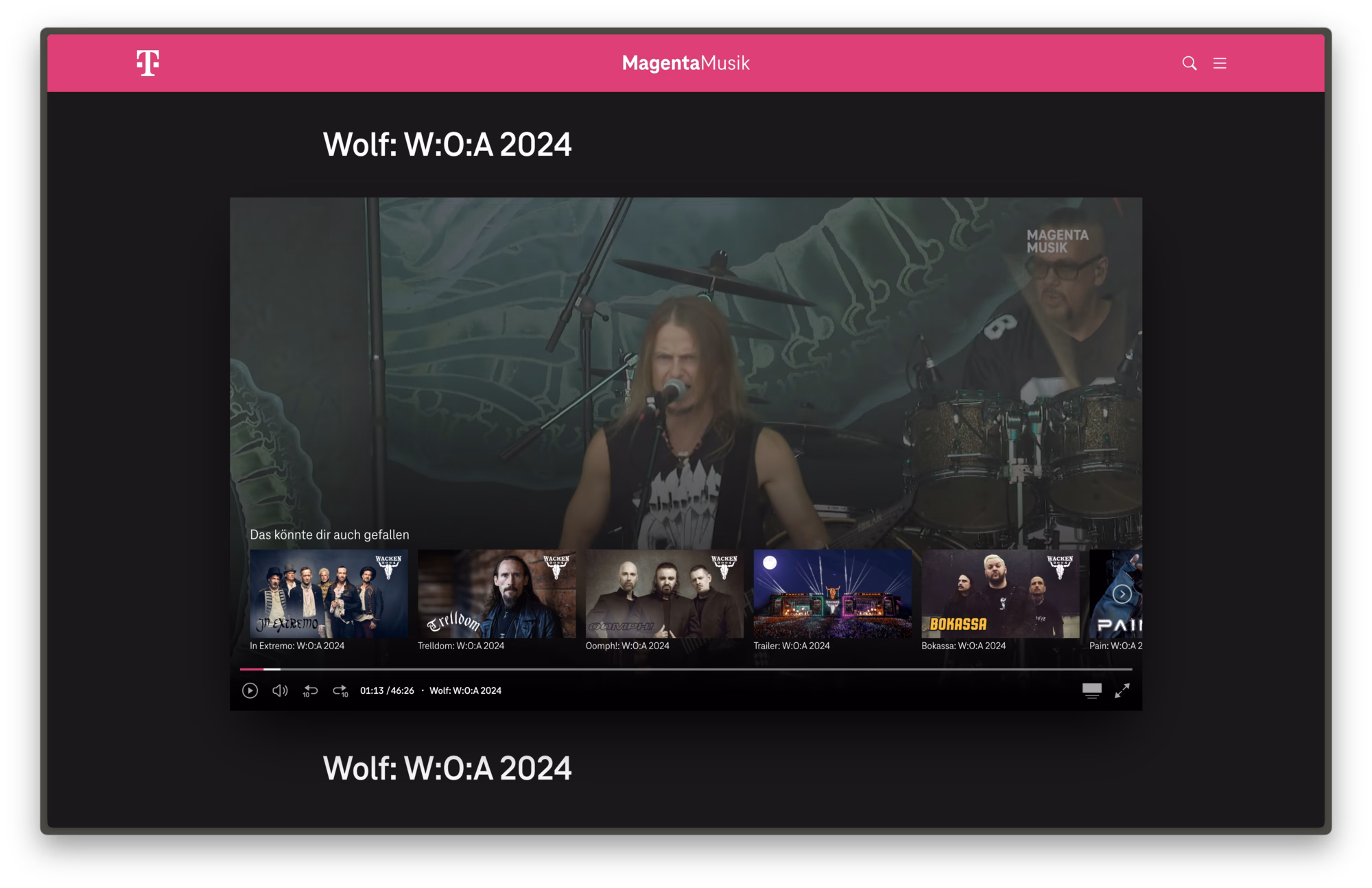Enter fullscreen mode
Screen dimensions: 1372x888
(x=1122, y=690)
